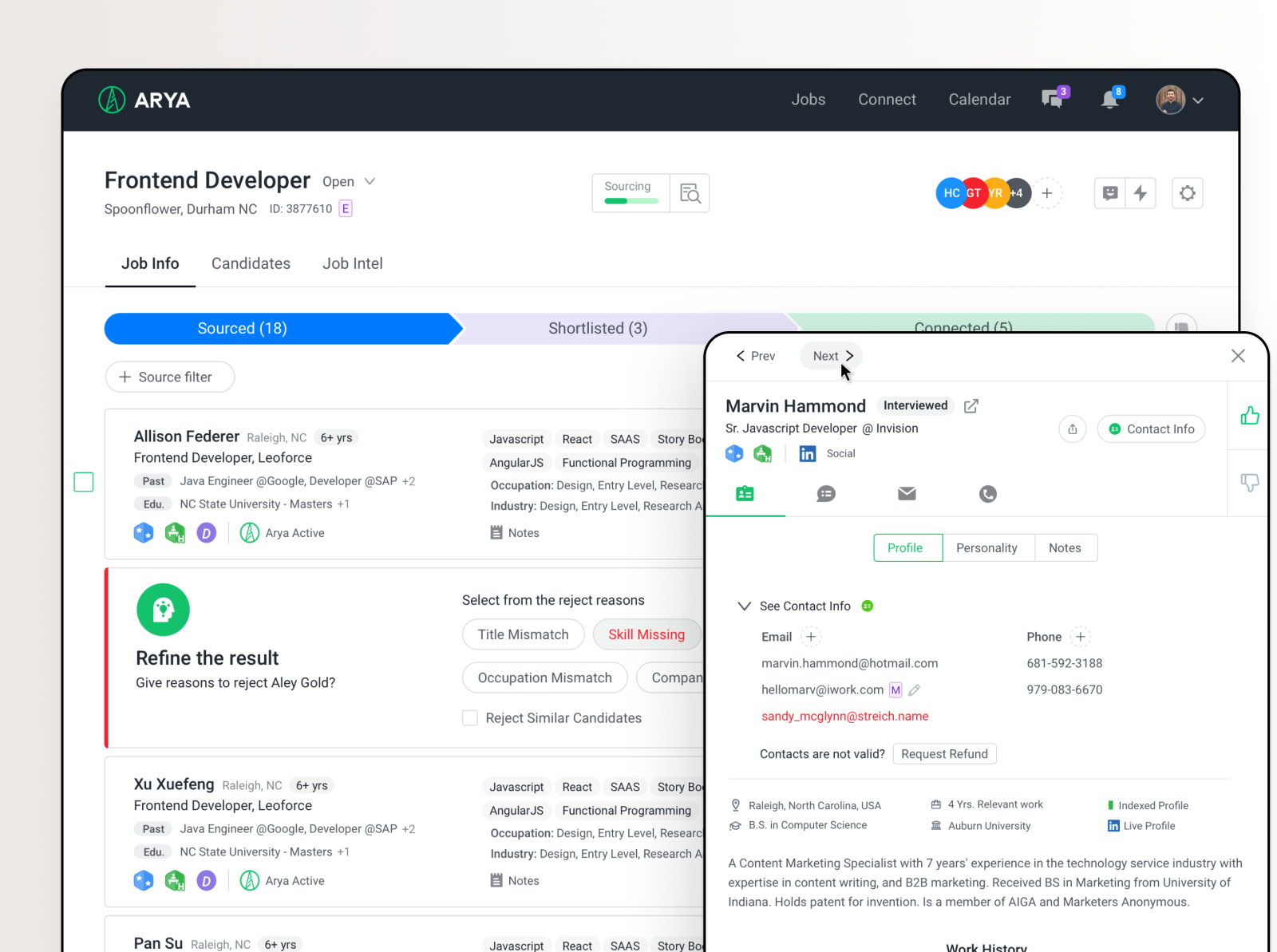The image size is (1277, 952).
Task: Click the Sourcing progress bar
Action: pyautogui.click(x=631, y=201)
